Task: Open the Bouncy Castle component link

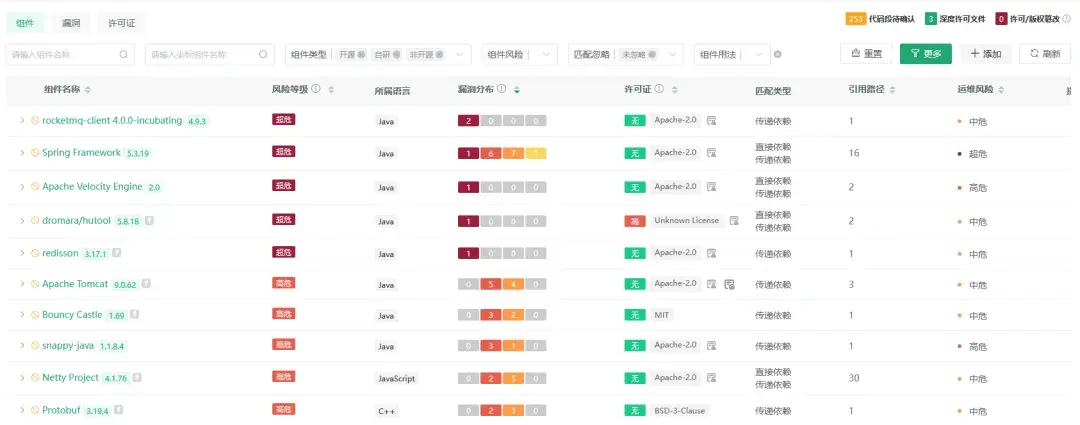Action: coord(72,315)
